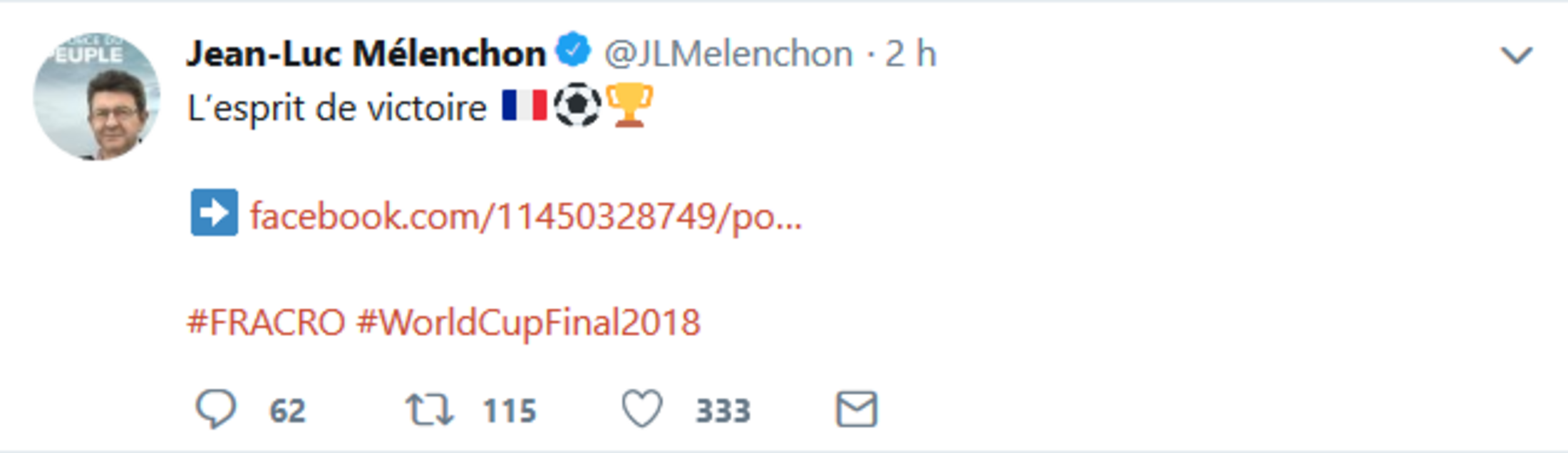Like the tweet with the heart icon
This screenshot has width=1568, height=453.
click(x=641, y=409)
